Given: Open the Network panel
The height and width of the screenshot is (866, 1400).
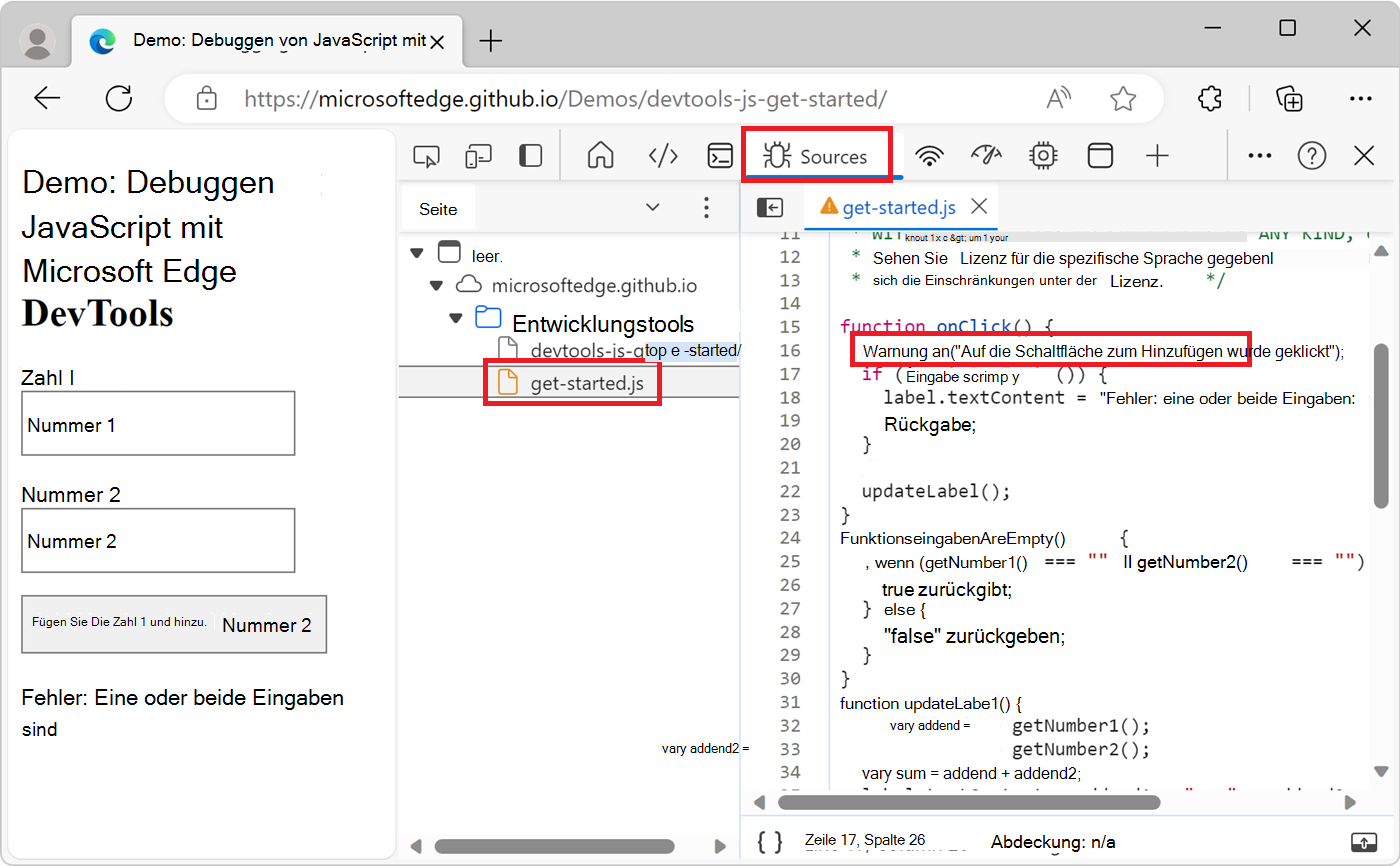Looking at the screenshot, I should 929,155.
